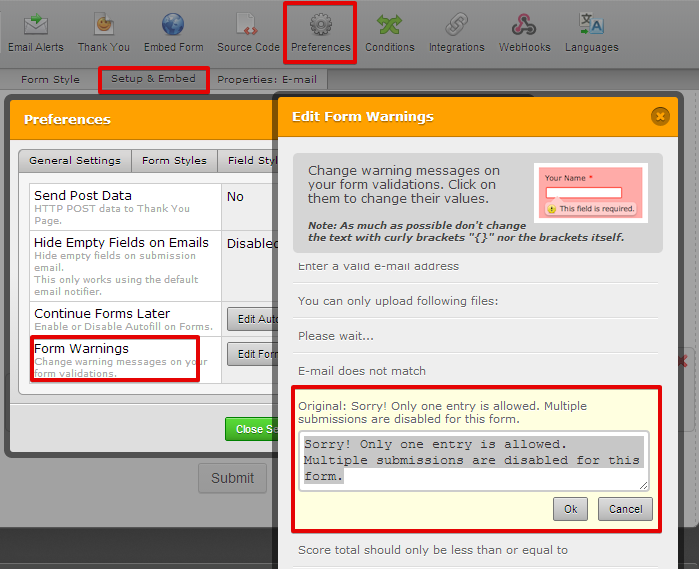
Task: Click the Thank You page icon
Action: [x=103, y=24]
